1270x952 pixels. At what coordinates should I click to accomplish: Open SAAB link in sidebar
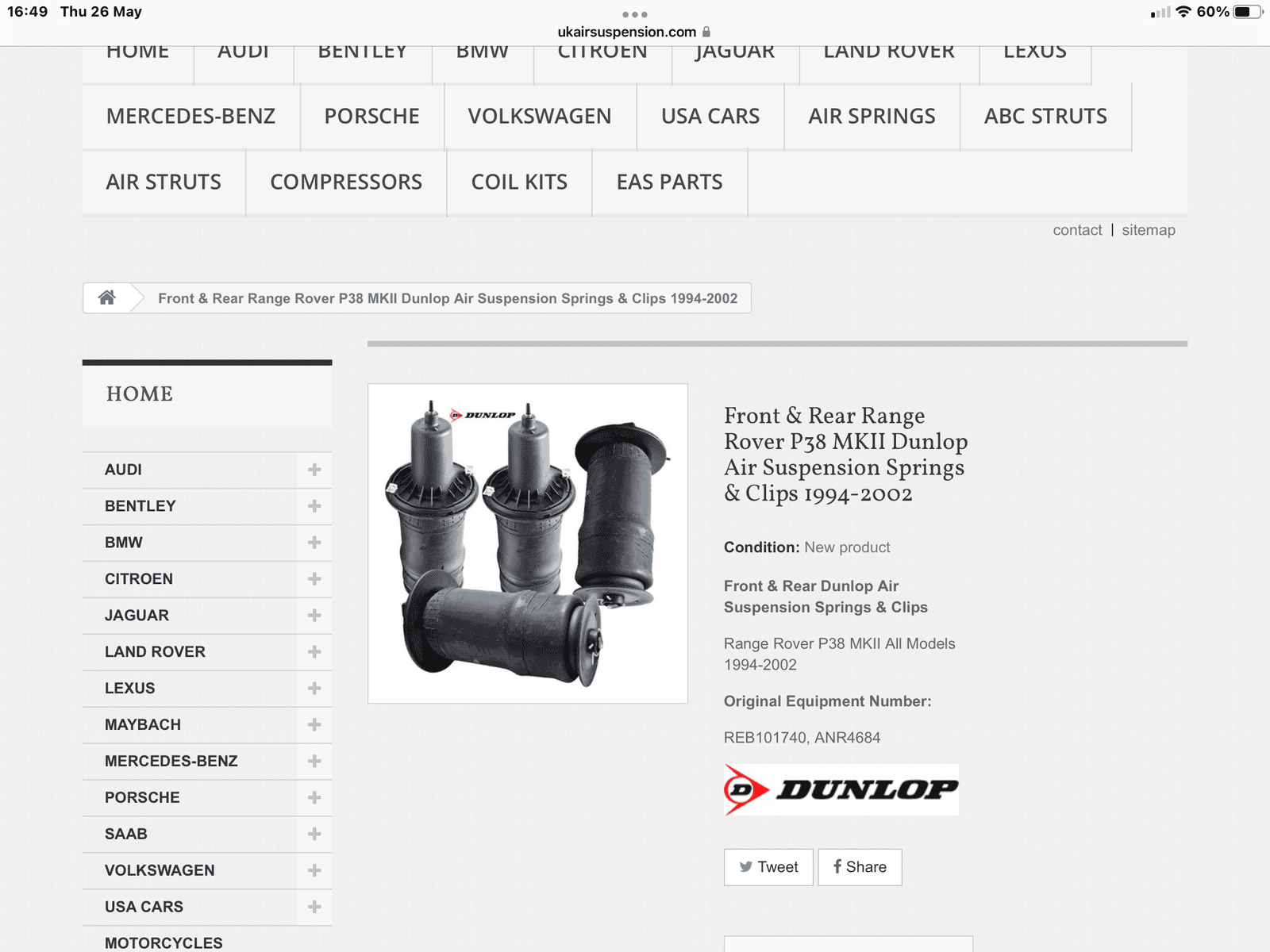click(126, 834)
